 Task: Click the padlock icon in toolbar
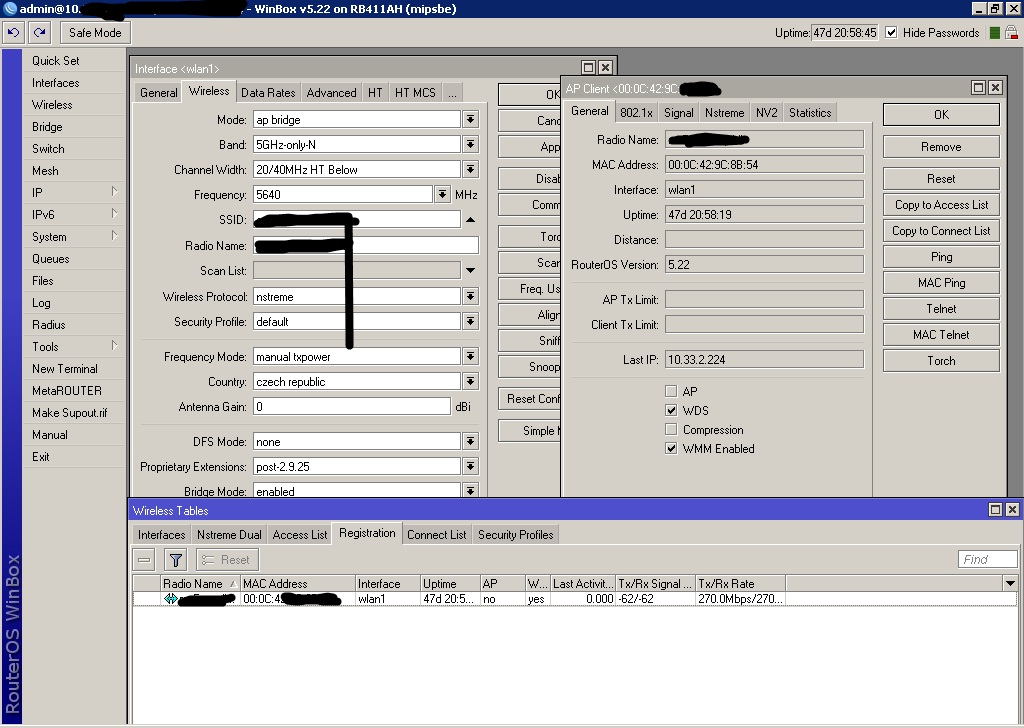(1011, 33)
